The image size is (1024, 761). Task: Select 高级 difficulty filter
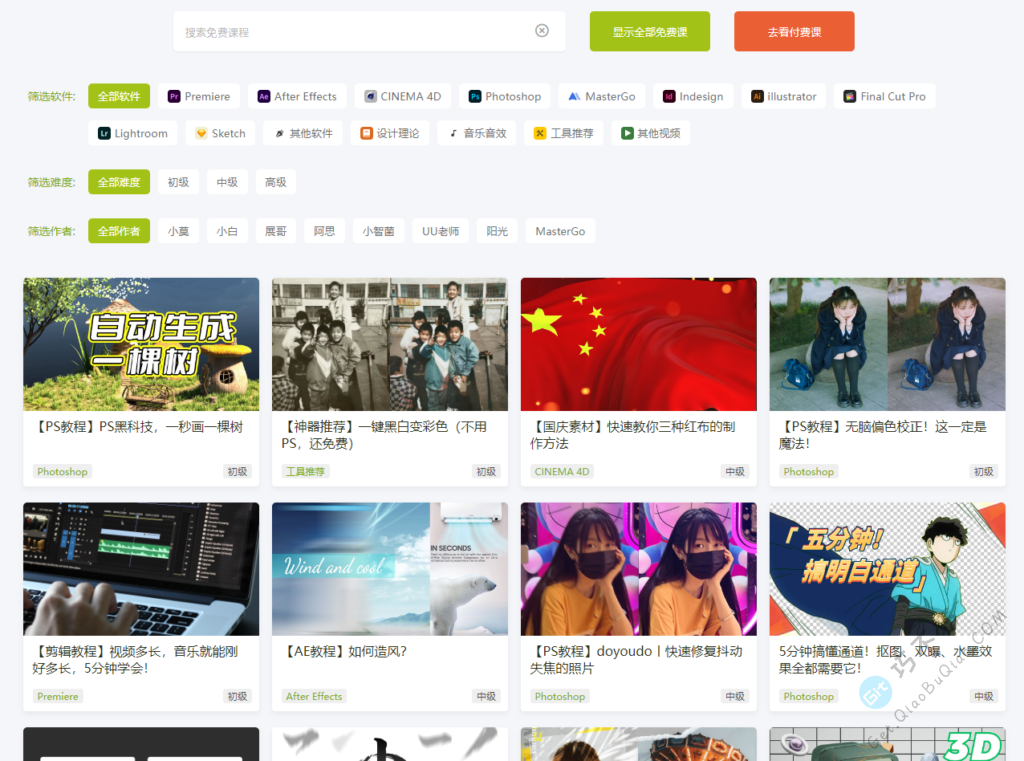tap(276, 182)
